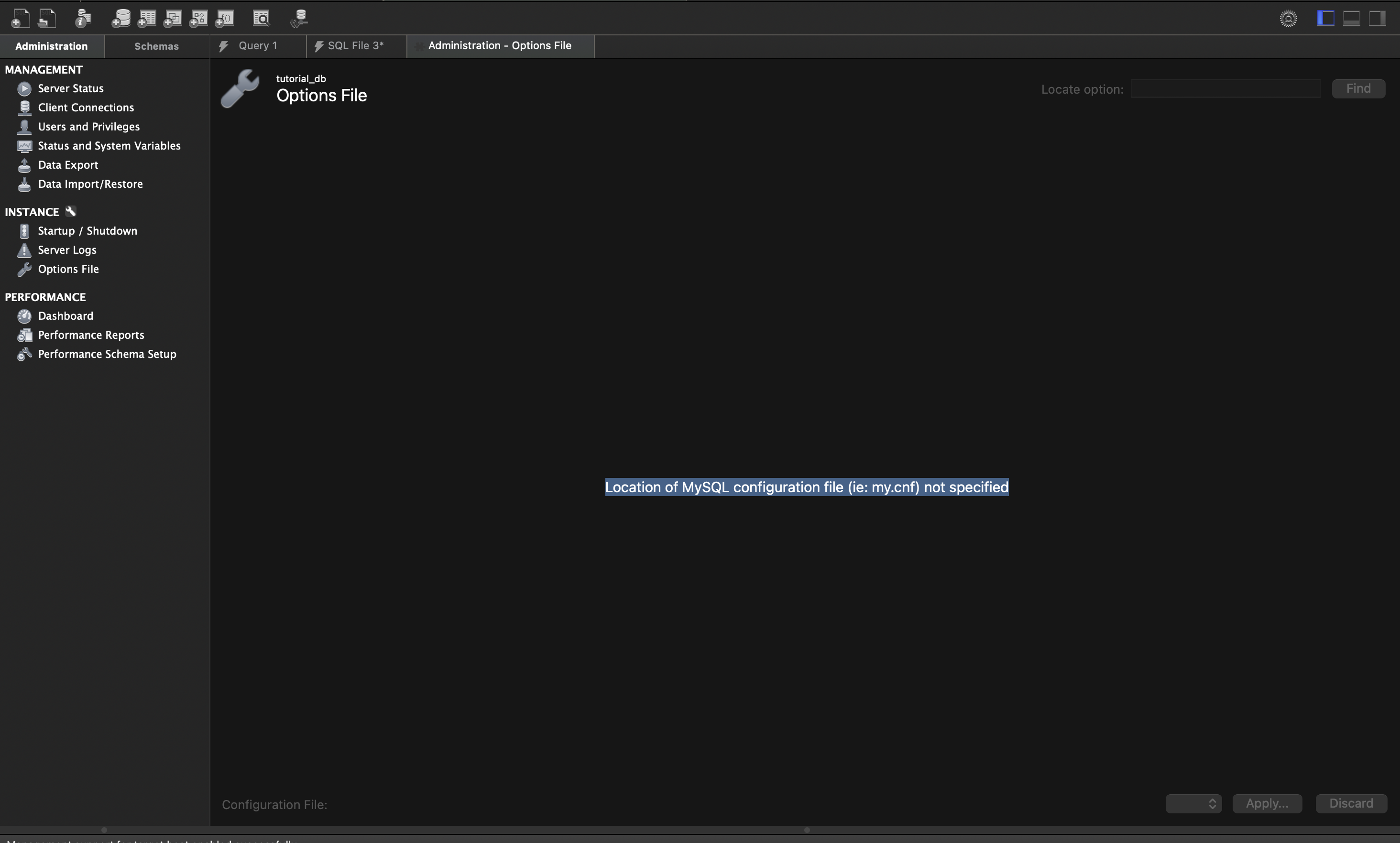Select the Administration - Options File tab
Screen dimensions: 1400x843
coord(500,45)
